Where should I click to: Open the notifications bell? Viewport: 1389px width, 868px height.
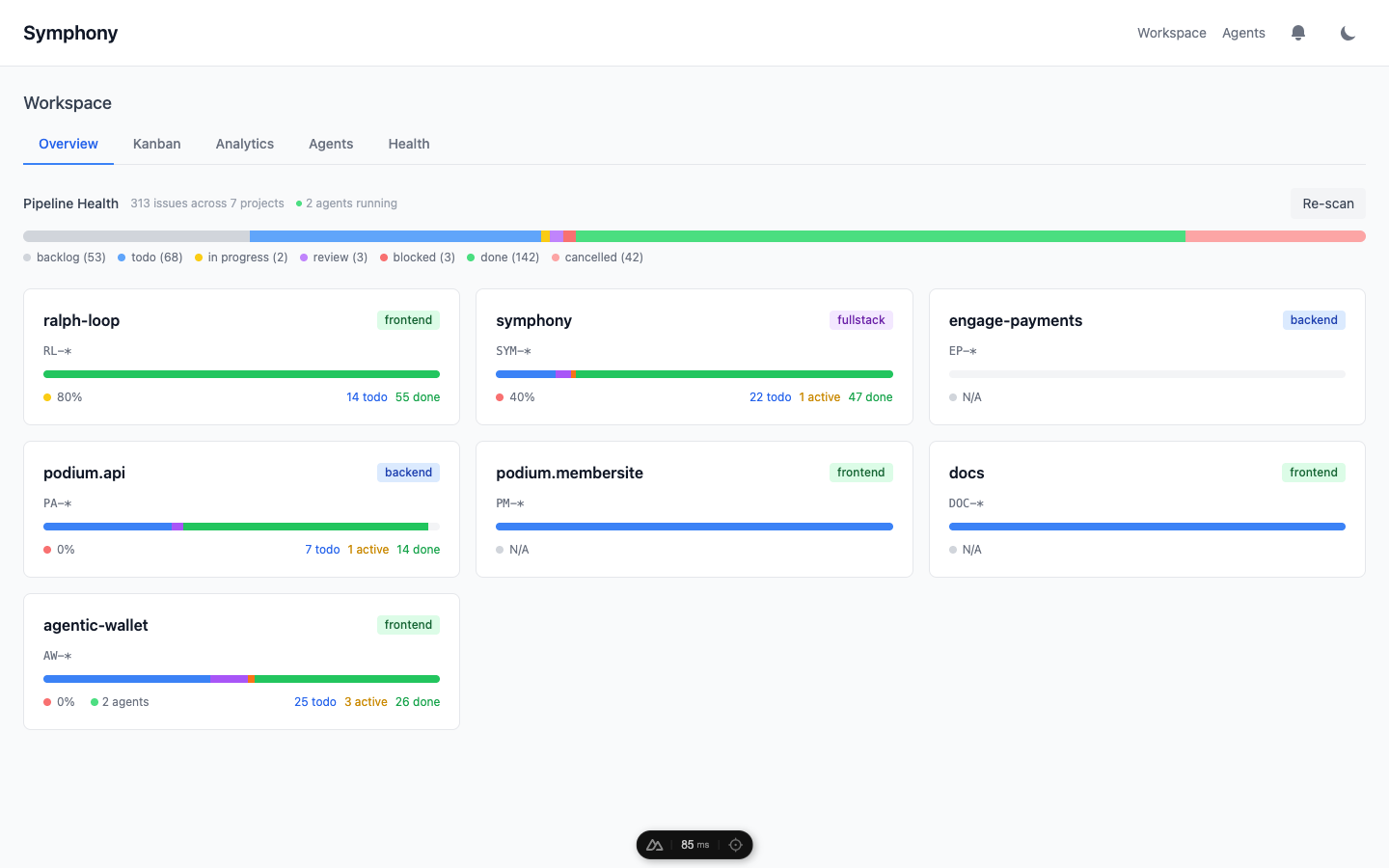(x=1298, y=32)
